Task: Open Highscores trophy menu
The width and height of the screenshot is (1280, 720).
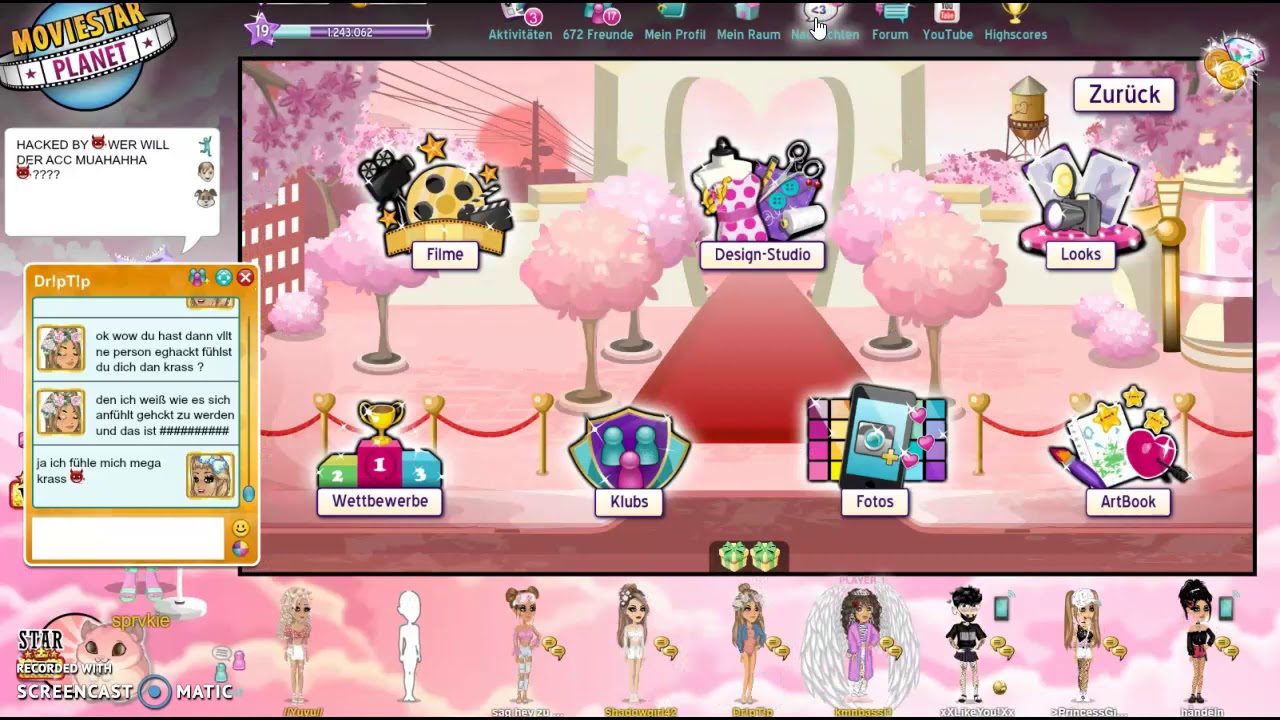Action: point(1015,22)
